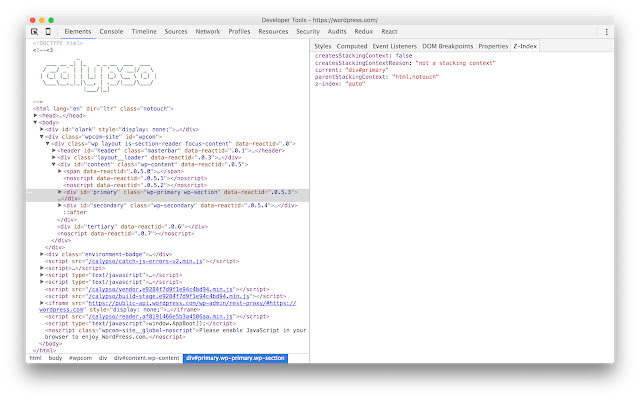
Task: Expand the head element node
Action: 36,115
